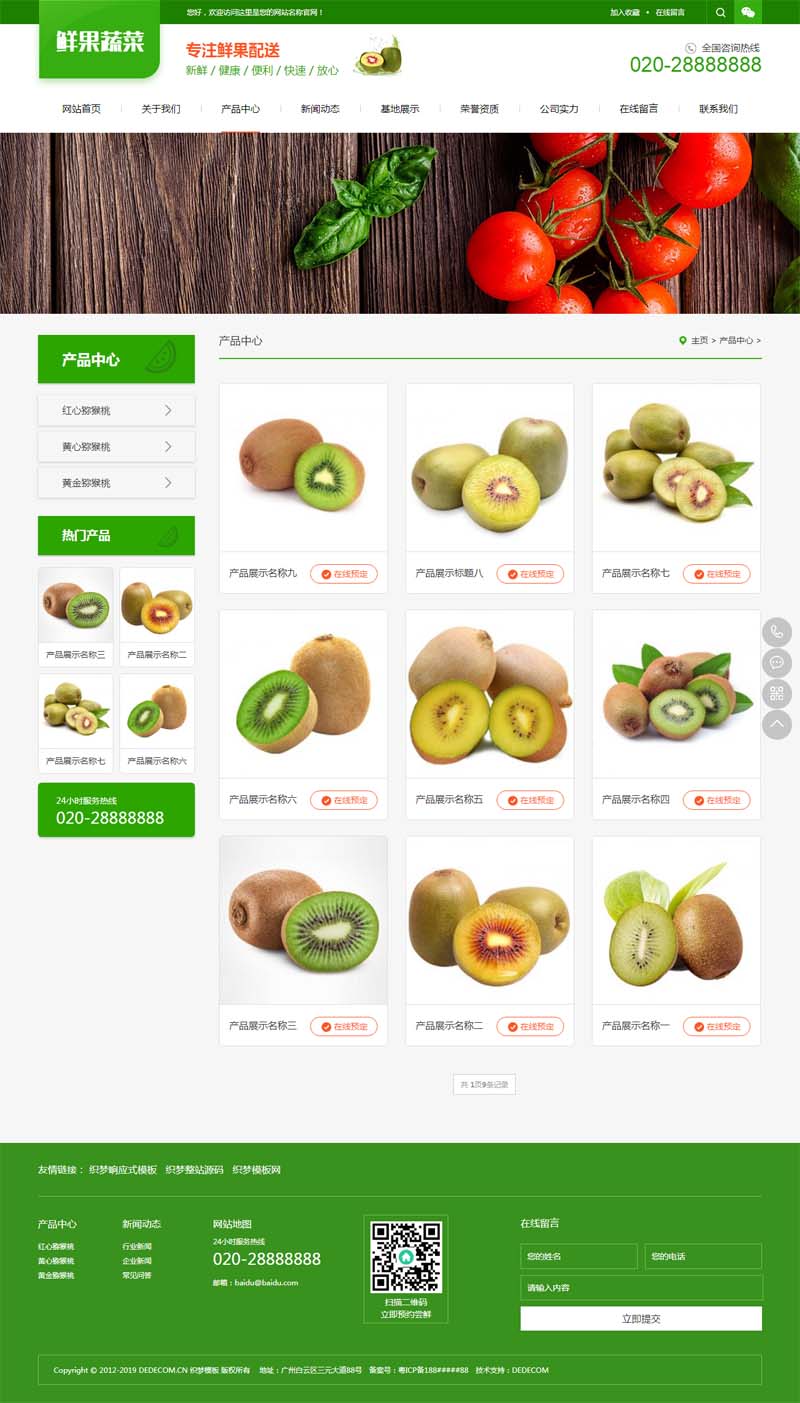Expand the 红心猕猴桃 category arrow
Viewport: 800px width, 1403px height.
click(x=168, y=410)
